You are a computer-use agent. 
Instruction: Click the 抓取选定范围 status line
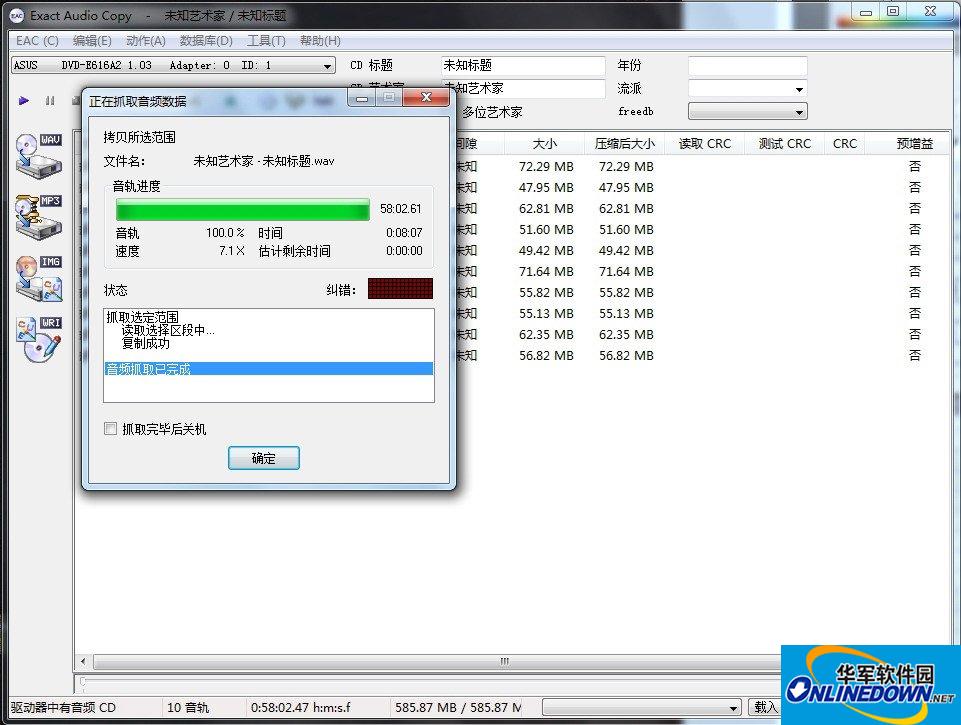(142, 317)
